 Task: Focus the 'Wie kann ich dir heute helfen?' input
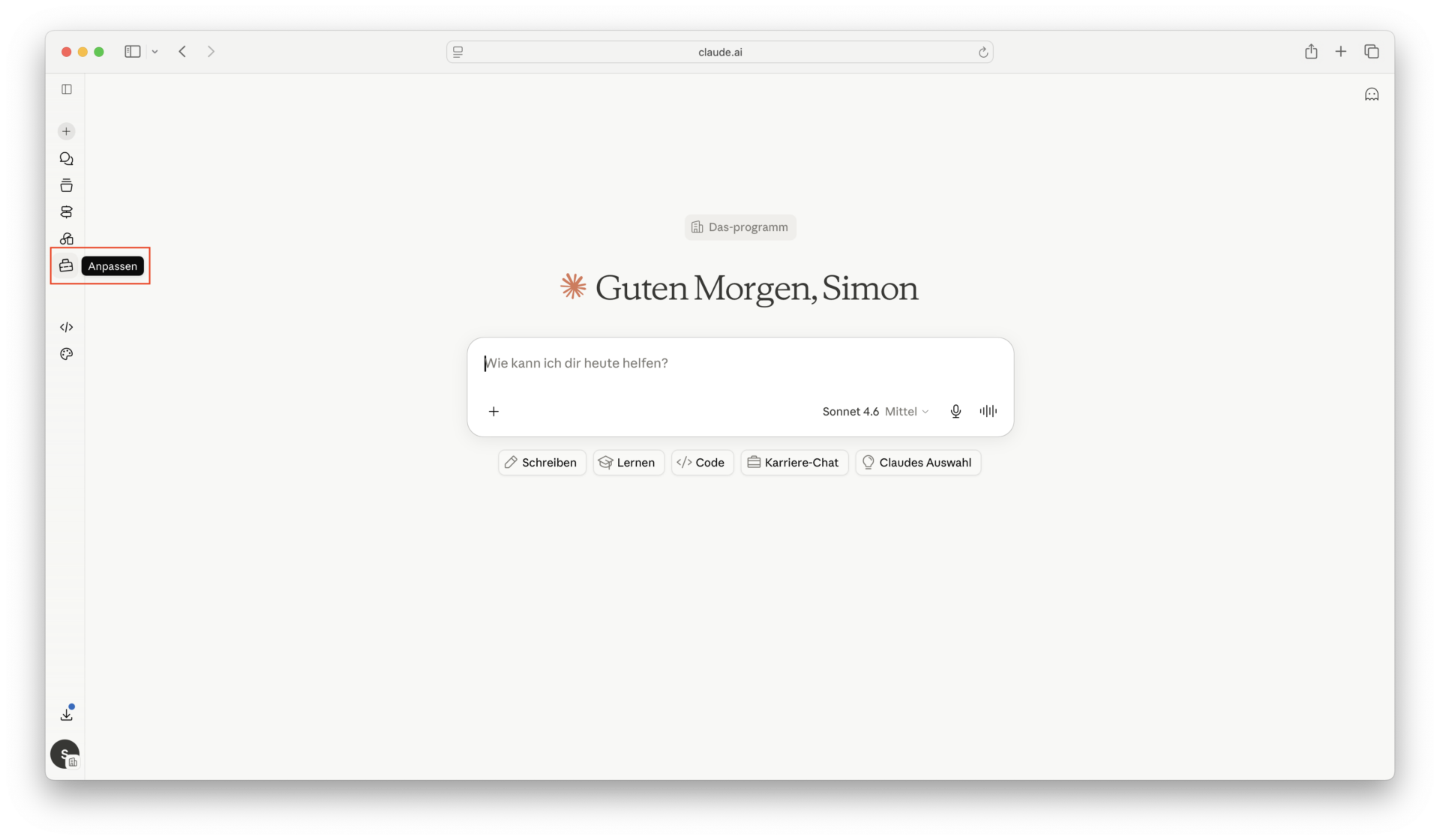tap(740, 364)
